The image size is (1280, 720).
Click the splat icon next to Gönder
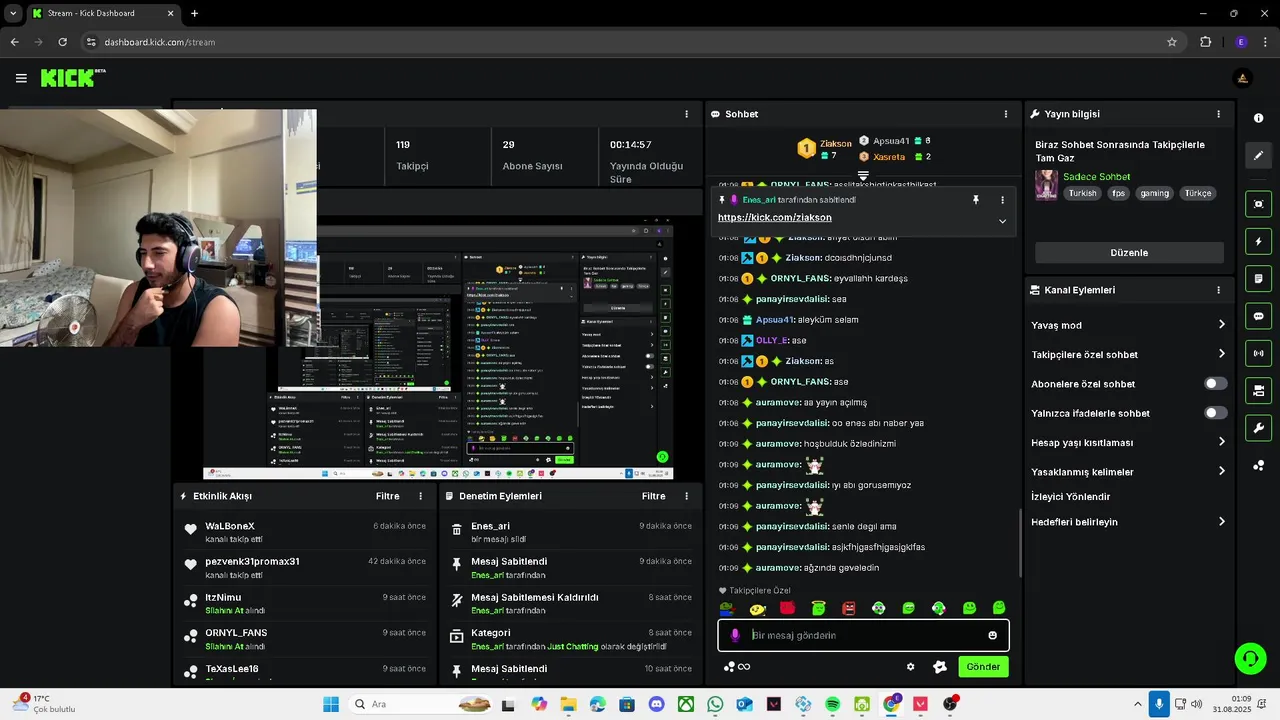[940, 667]
